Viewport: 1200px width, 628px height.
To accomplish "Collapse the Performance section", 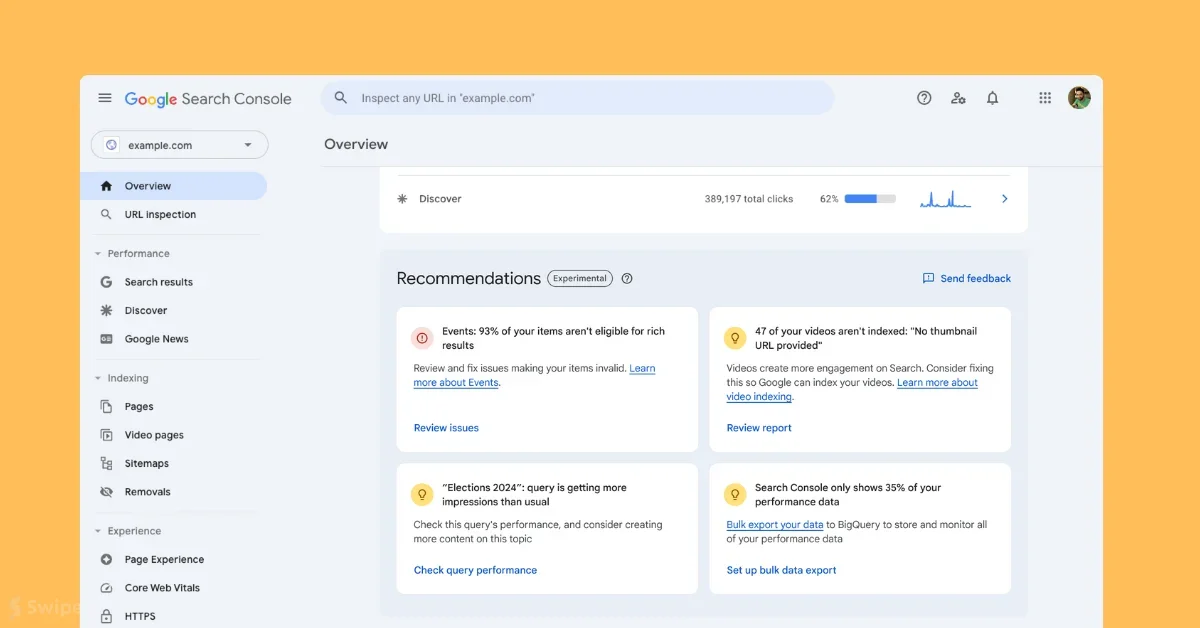I will (98, 254).
